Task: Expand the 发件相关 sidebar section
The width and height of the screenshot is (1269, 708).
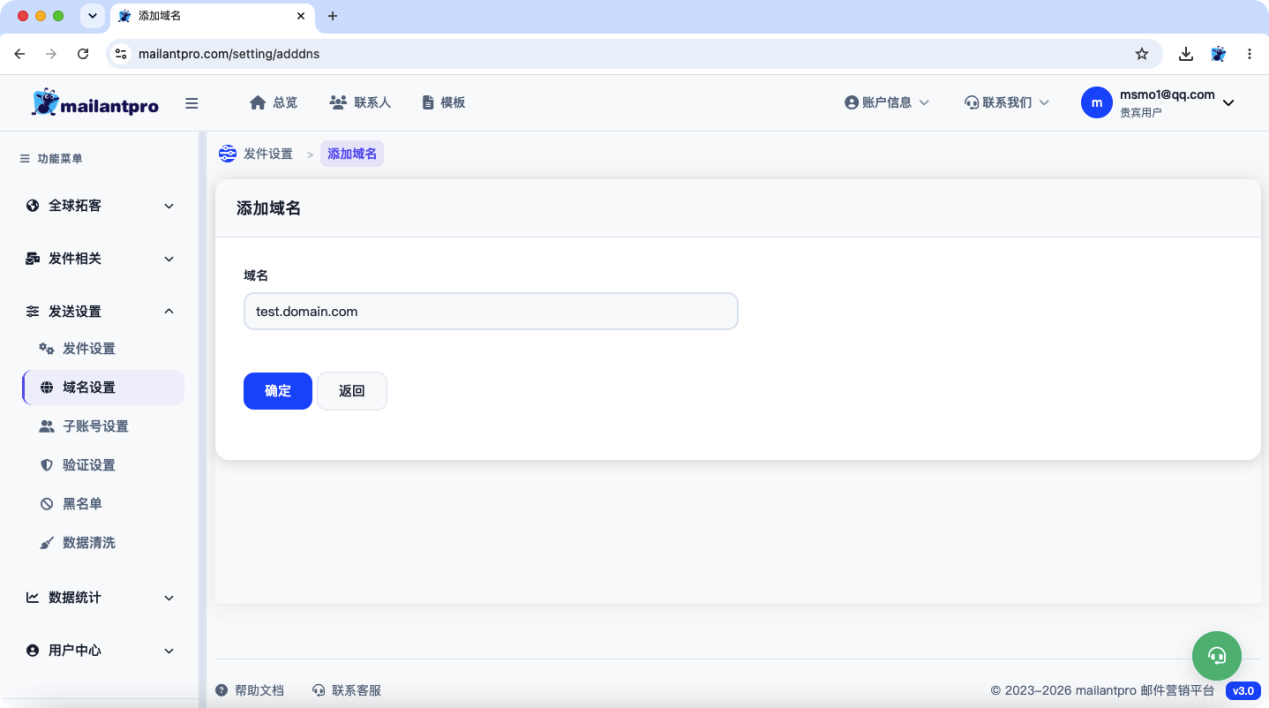Action: pos(100,259)
